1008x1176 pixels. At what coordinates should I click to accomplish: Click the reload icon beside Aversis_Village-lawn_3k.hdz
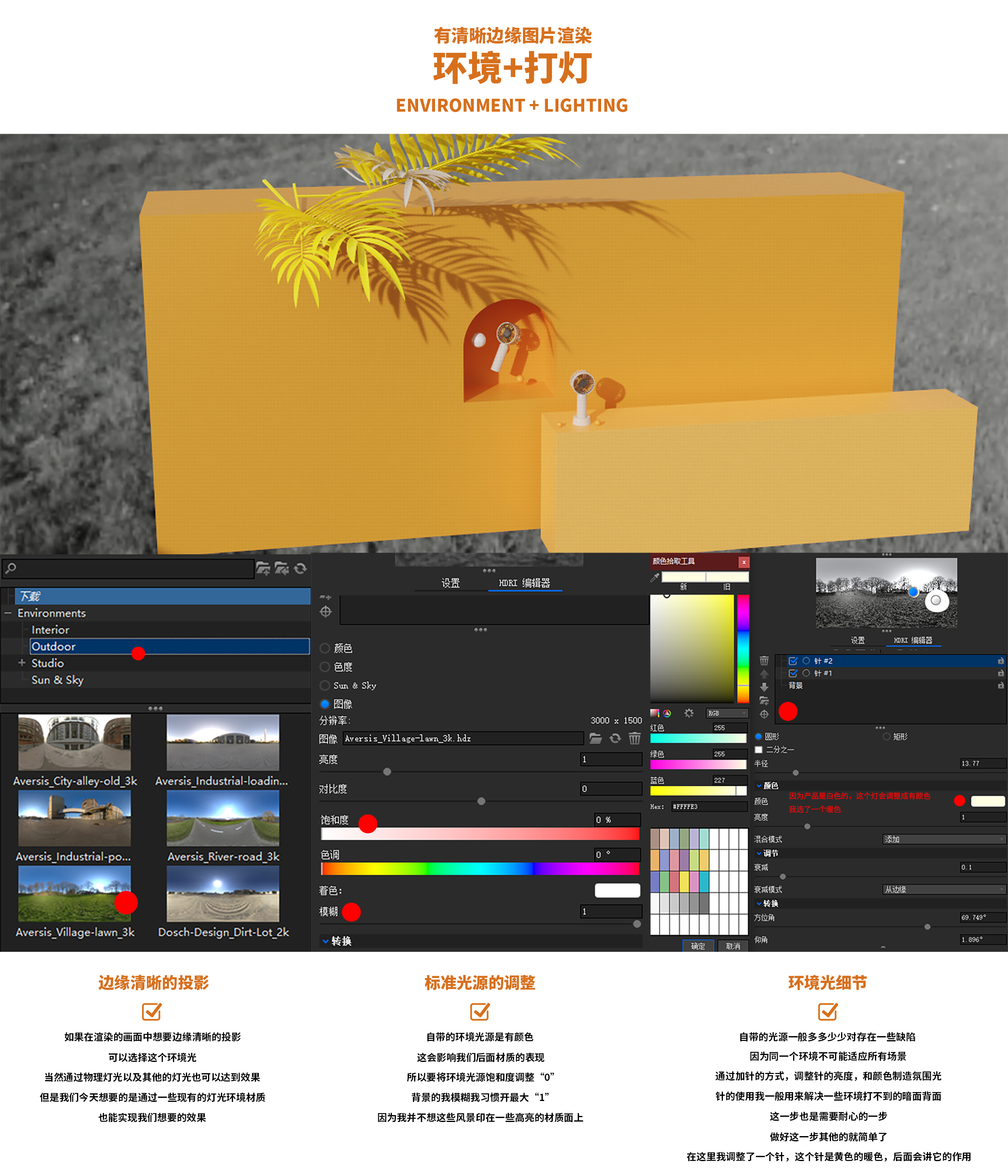(616, 739)
